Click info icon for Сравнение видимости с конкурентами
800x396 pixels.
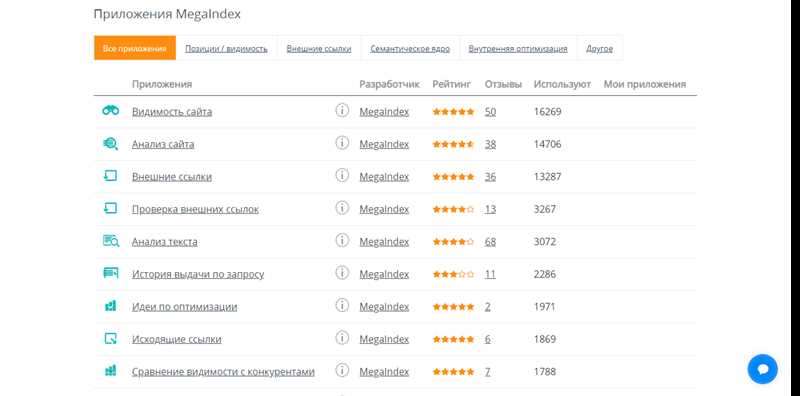coord(342,370)
